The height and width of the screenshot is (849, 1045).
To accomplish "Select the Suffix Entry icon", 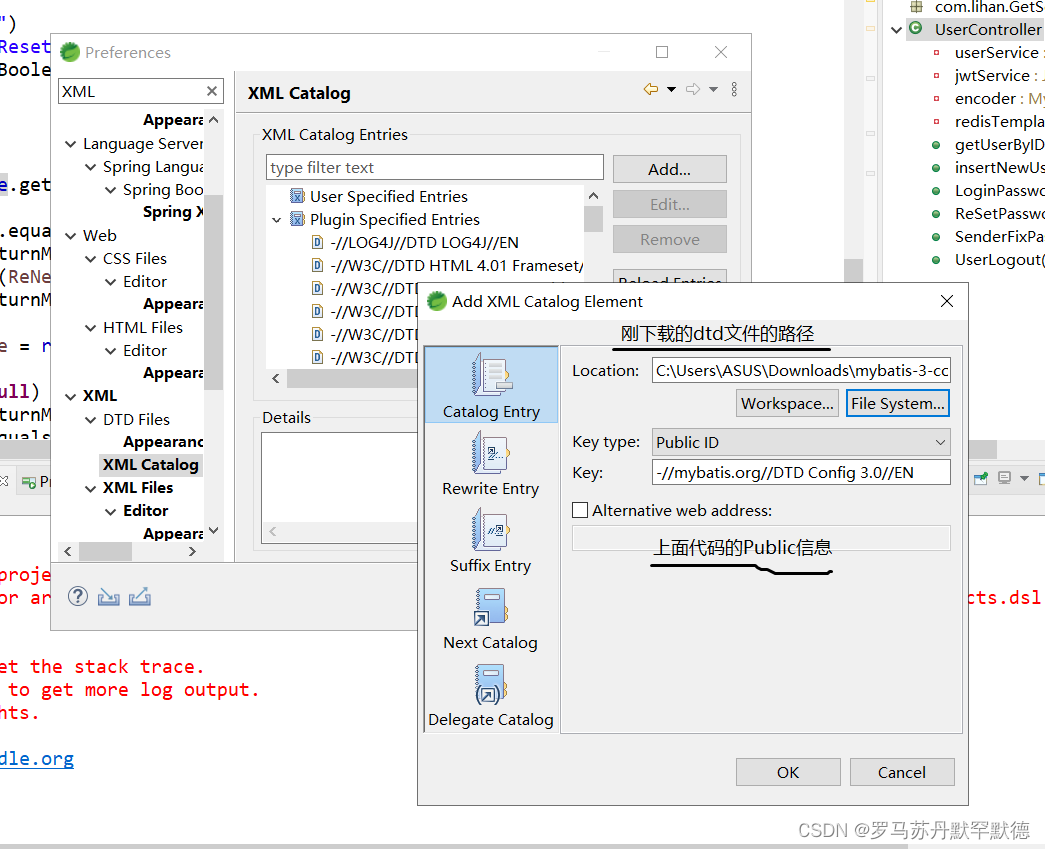I will [x=491, y=529].
